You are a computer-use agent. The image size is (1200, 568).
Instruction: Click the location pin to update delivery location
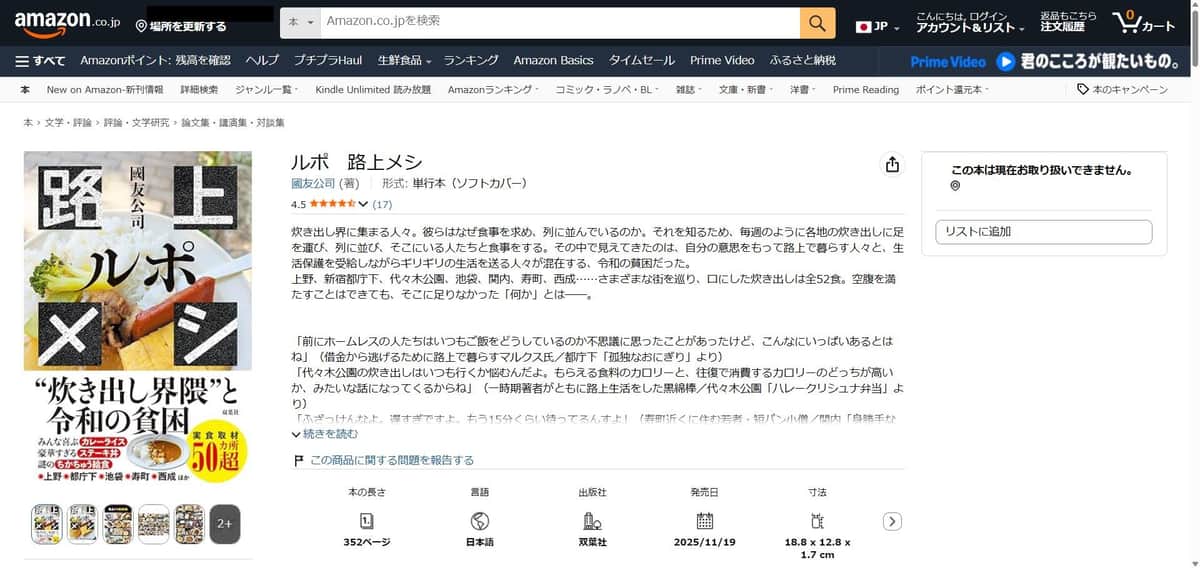[x=142, y=26]
